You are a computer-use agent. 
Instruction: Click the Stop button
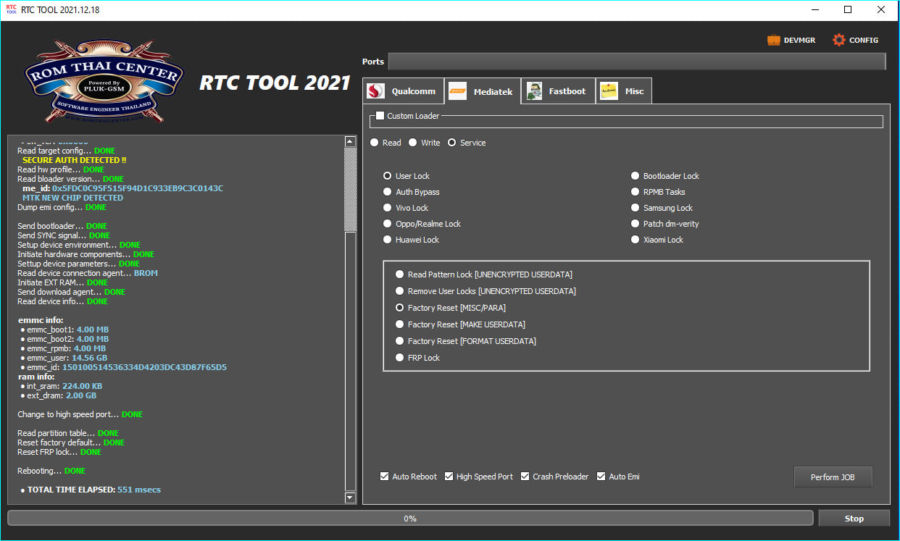854,519
